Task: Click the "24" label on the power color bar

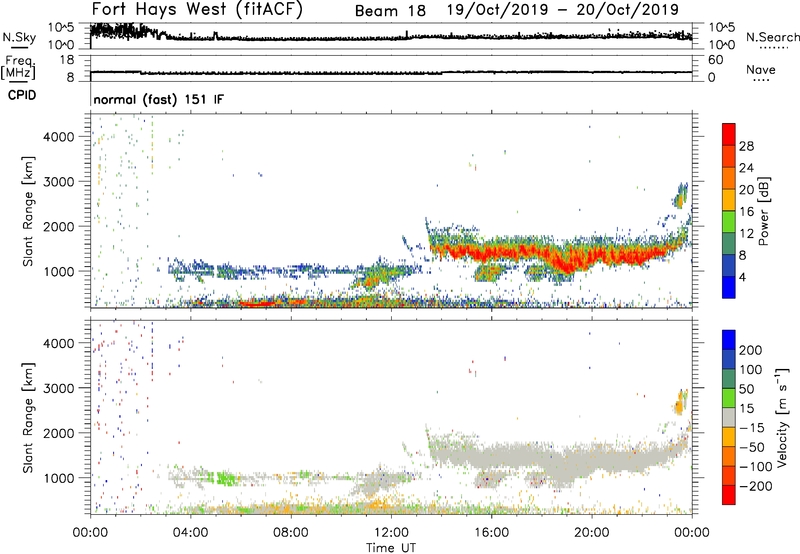Action: click(x=746, y=168)
